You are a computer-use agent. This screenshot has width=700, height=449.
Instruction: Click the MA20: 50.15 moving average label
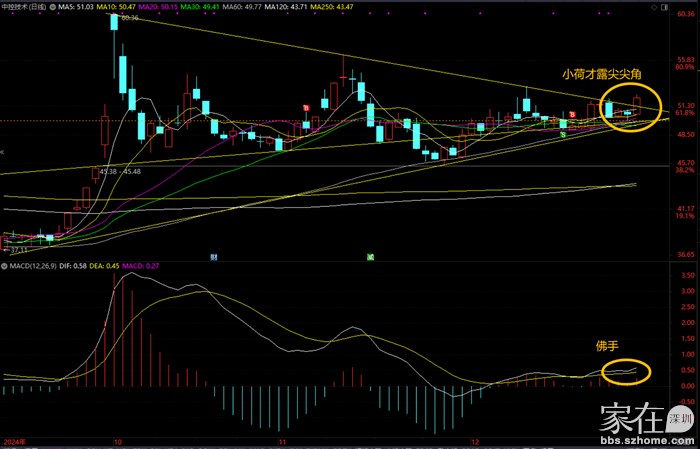point(160,6)
